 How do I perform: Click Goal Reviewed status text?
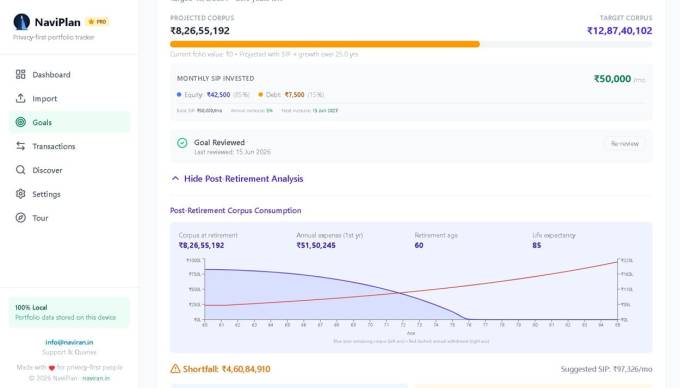219,142
